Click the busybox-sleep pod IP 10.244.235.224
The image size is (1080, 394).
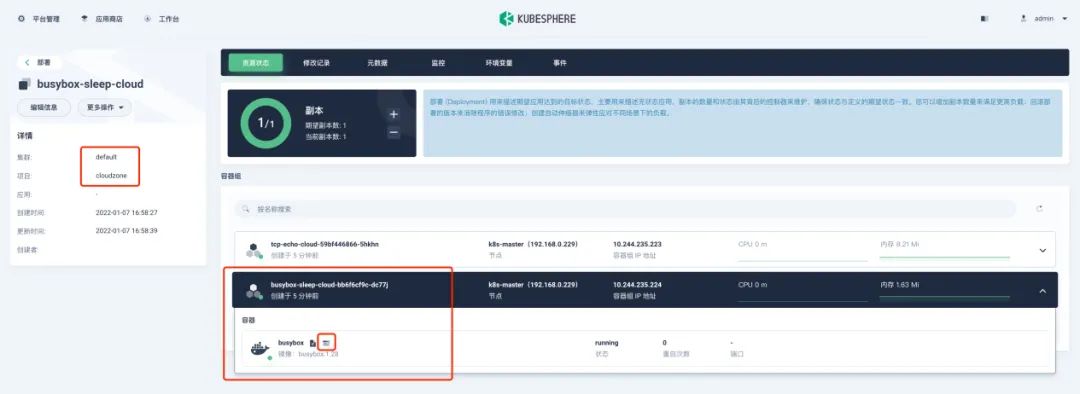(638, 284)
